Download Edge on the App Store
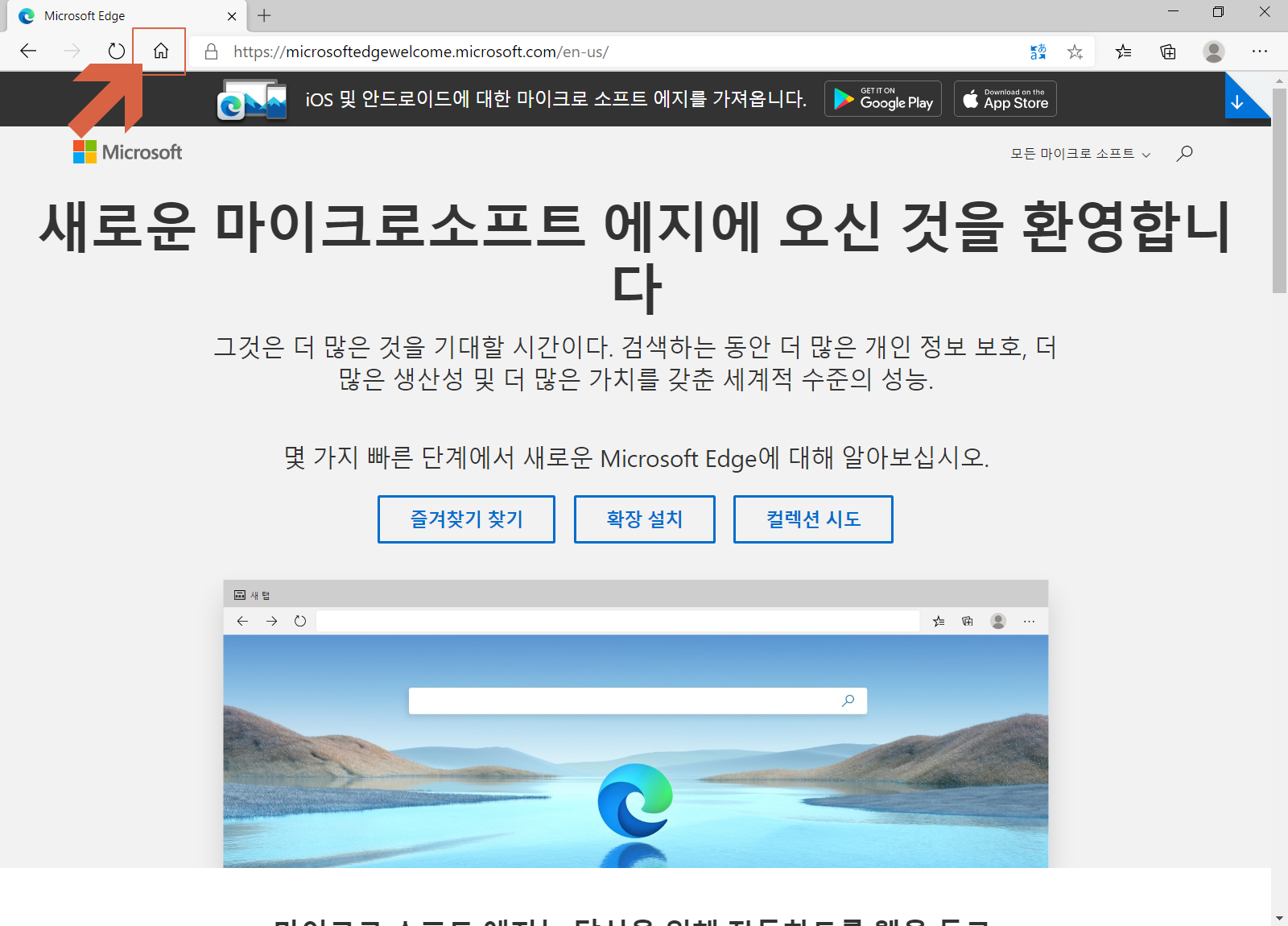Screen dimensions: 1288x926 click(x=1005, y=99)
